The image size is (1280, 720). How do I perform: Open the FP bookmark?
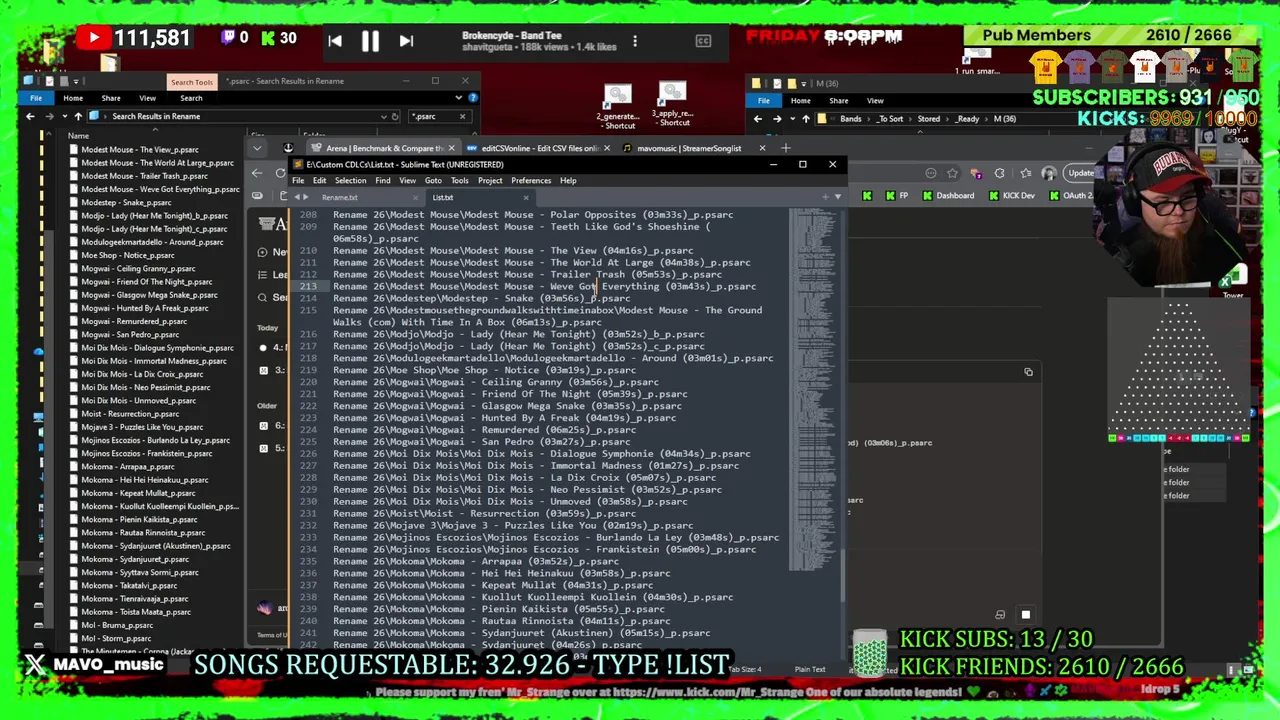click(896, 196)
